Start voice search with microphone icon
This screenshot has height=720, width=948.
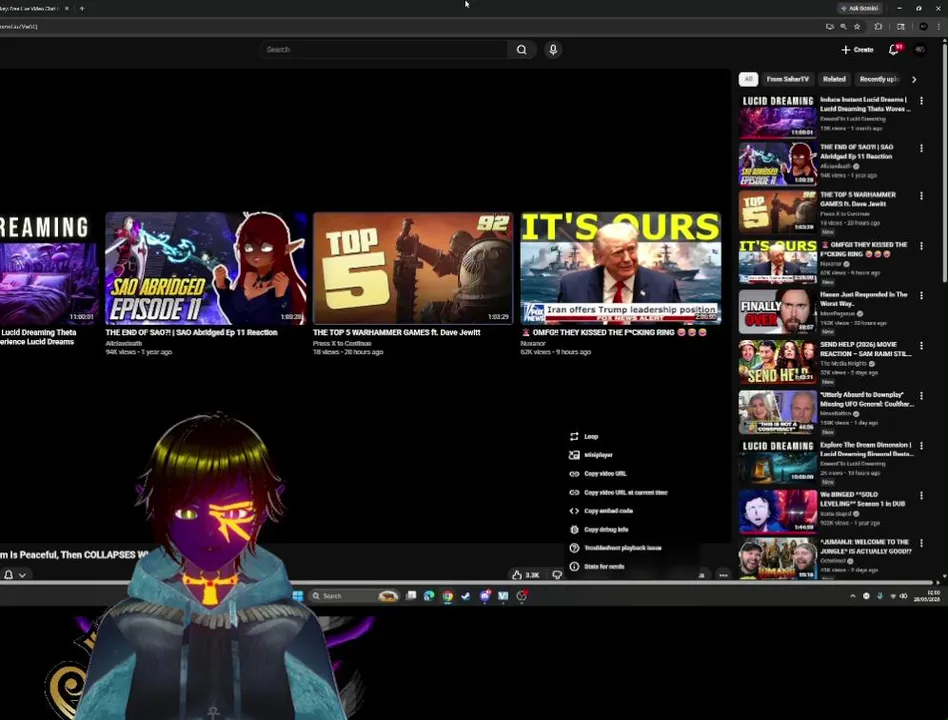click(553, 50)
